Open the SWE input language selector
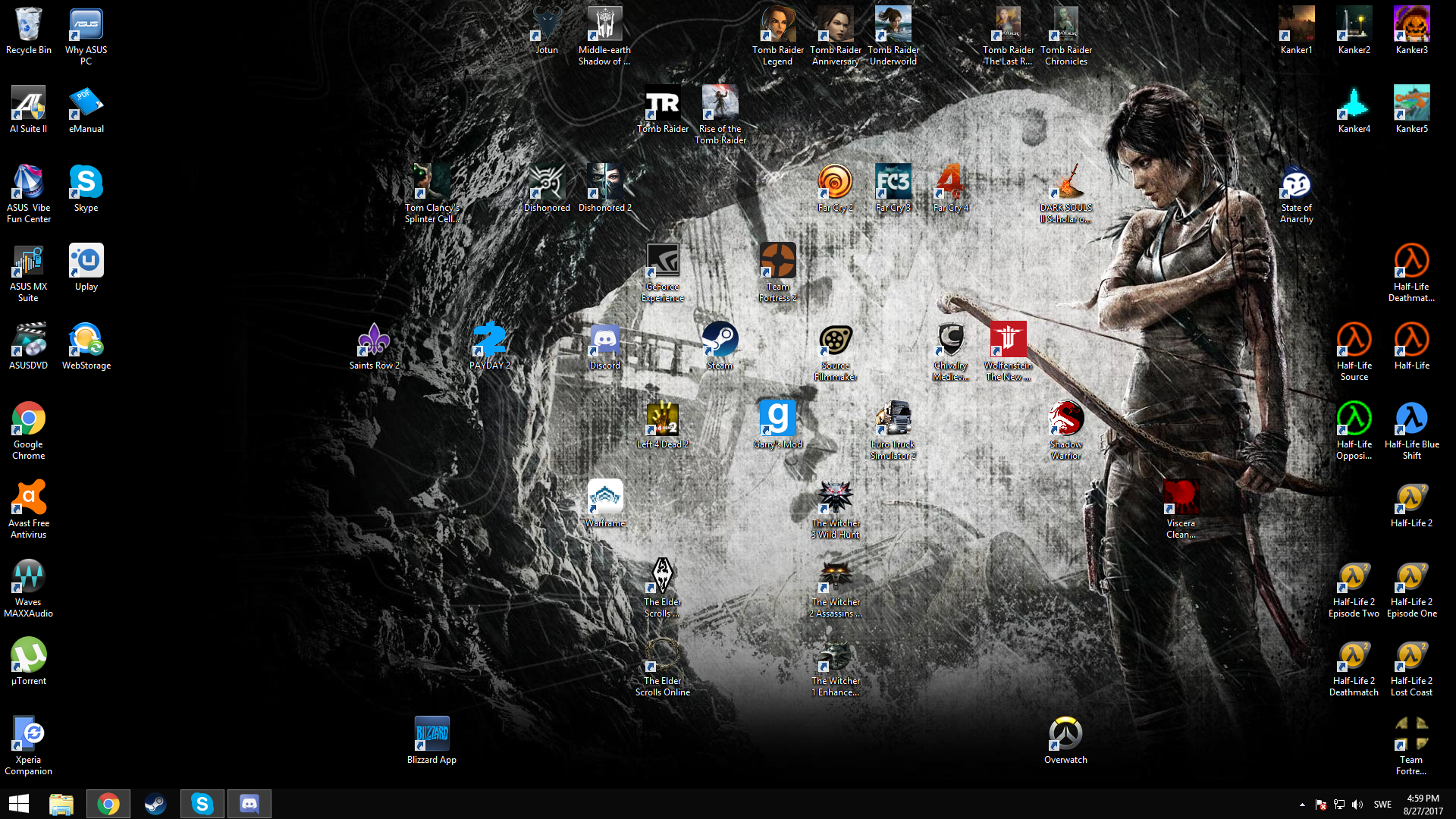Viewport: 1456px width, 819px height. pos(1382,805)
